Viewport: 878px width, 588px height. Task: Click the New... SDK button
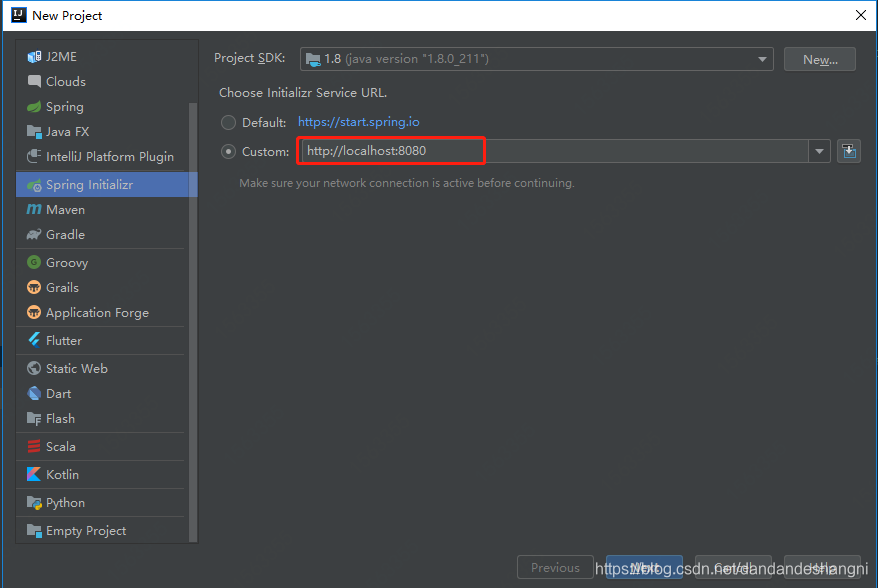pyautogui.click(x=820, y=59)
